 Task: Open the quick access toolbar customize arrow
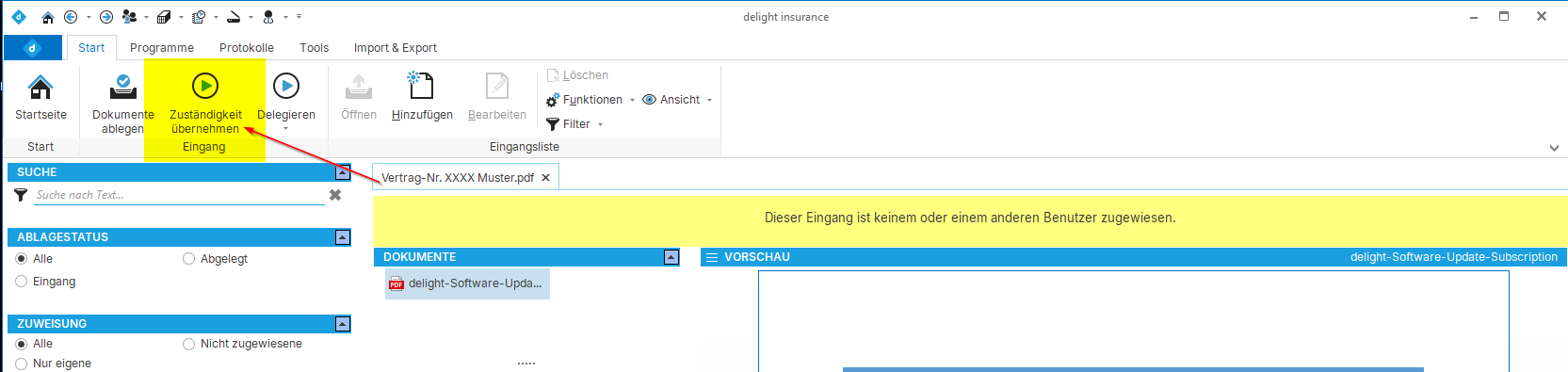tap(299, 17)
